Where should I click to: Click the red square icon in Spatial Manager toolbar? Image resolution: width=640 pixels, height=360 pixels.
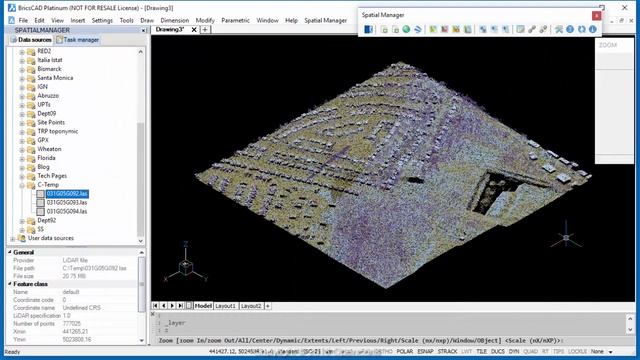445,29
